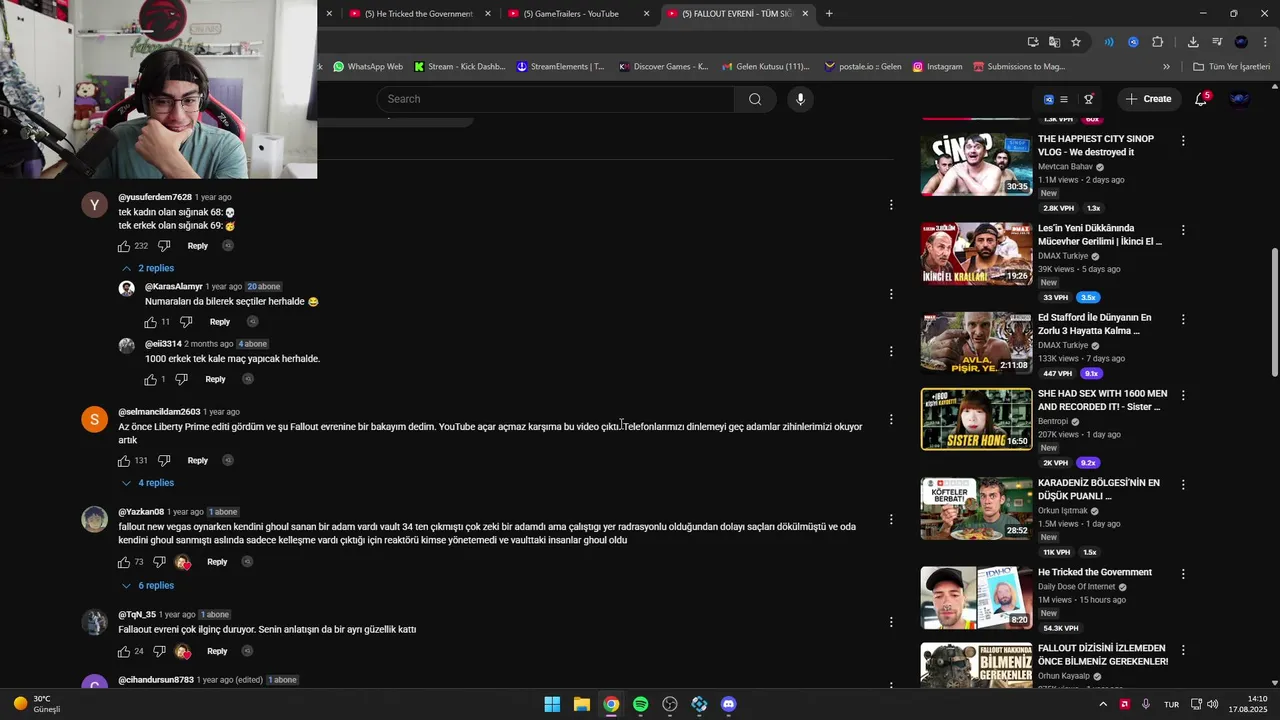Reply to @yusuferdem7628's comment
Screen dimensions: 1280x720
tap(198, 246)
